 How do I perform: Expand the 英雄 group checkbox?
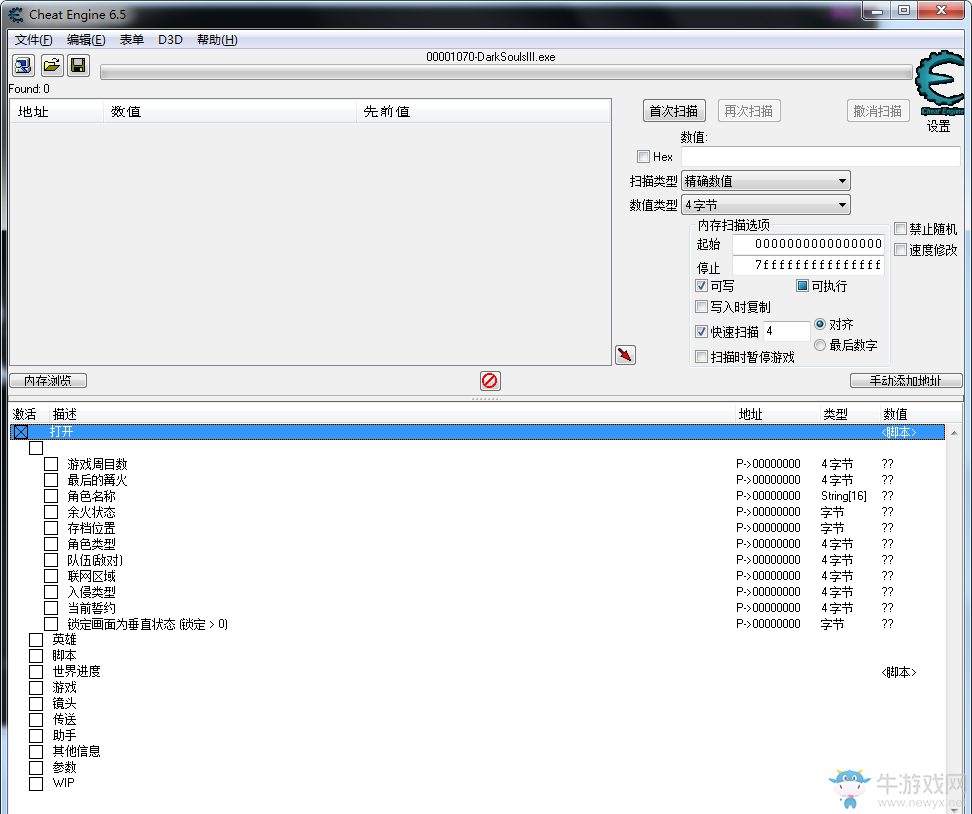point(36,640)
